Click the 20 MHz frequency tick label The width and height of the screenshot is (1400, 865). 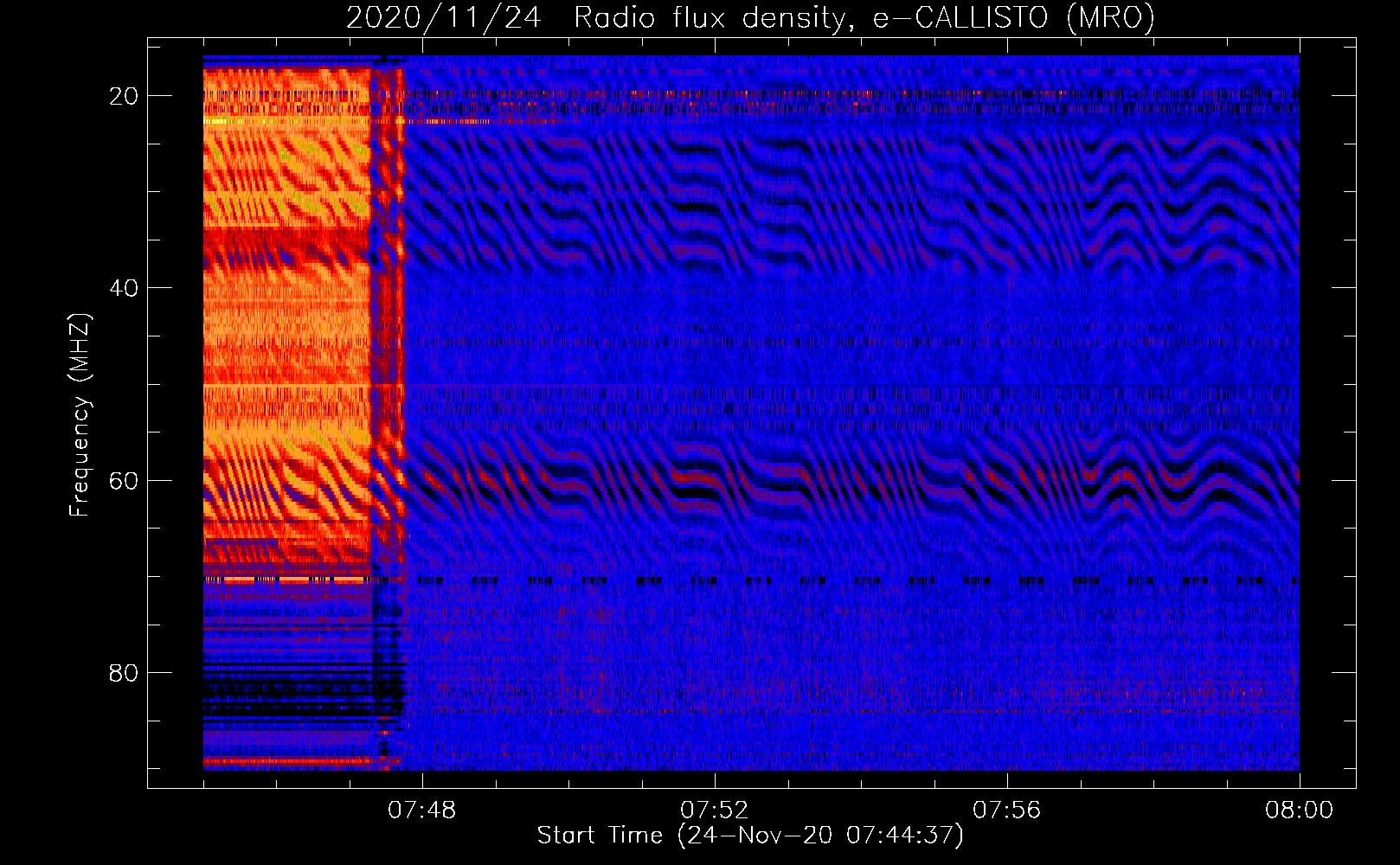click(124, 95)
